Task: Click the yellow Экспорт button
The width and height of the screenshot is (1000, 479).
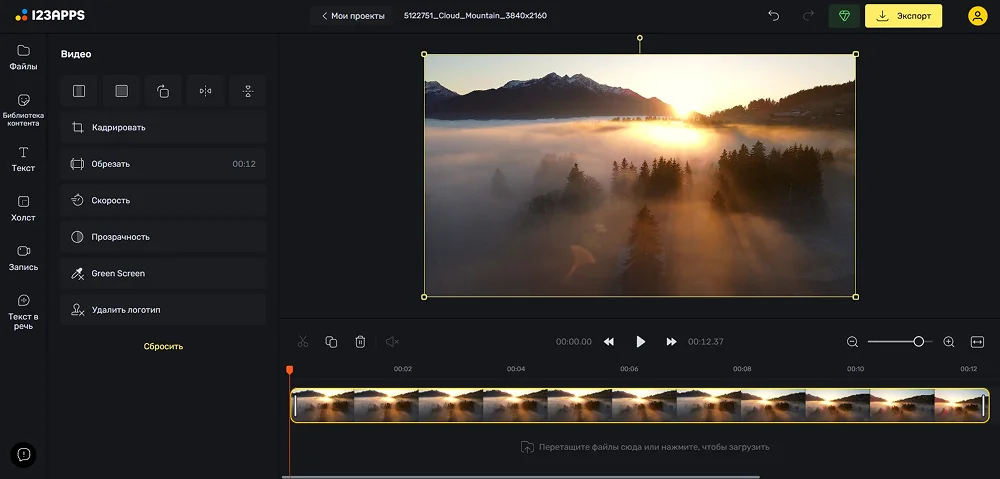Action: pos(903,16)
